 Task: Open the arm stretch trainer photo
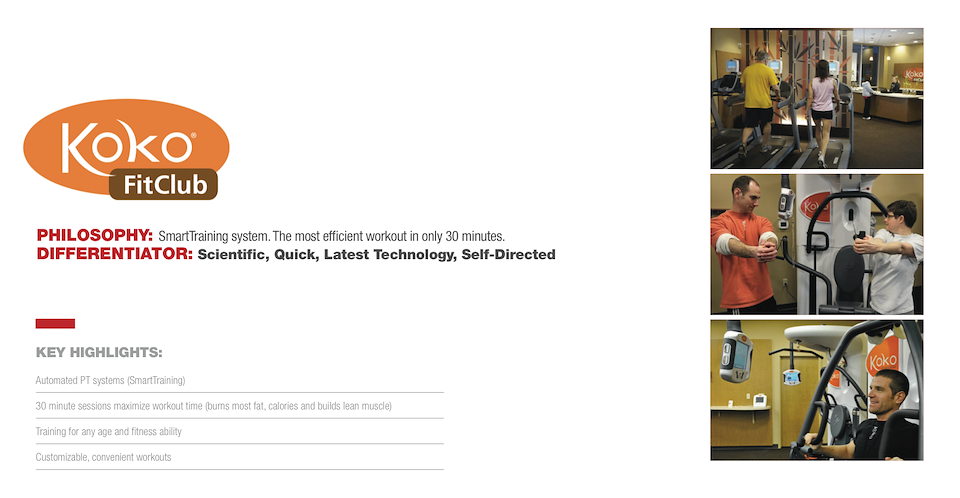click(817, 244)
